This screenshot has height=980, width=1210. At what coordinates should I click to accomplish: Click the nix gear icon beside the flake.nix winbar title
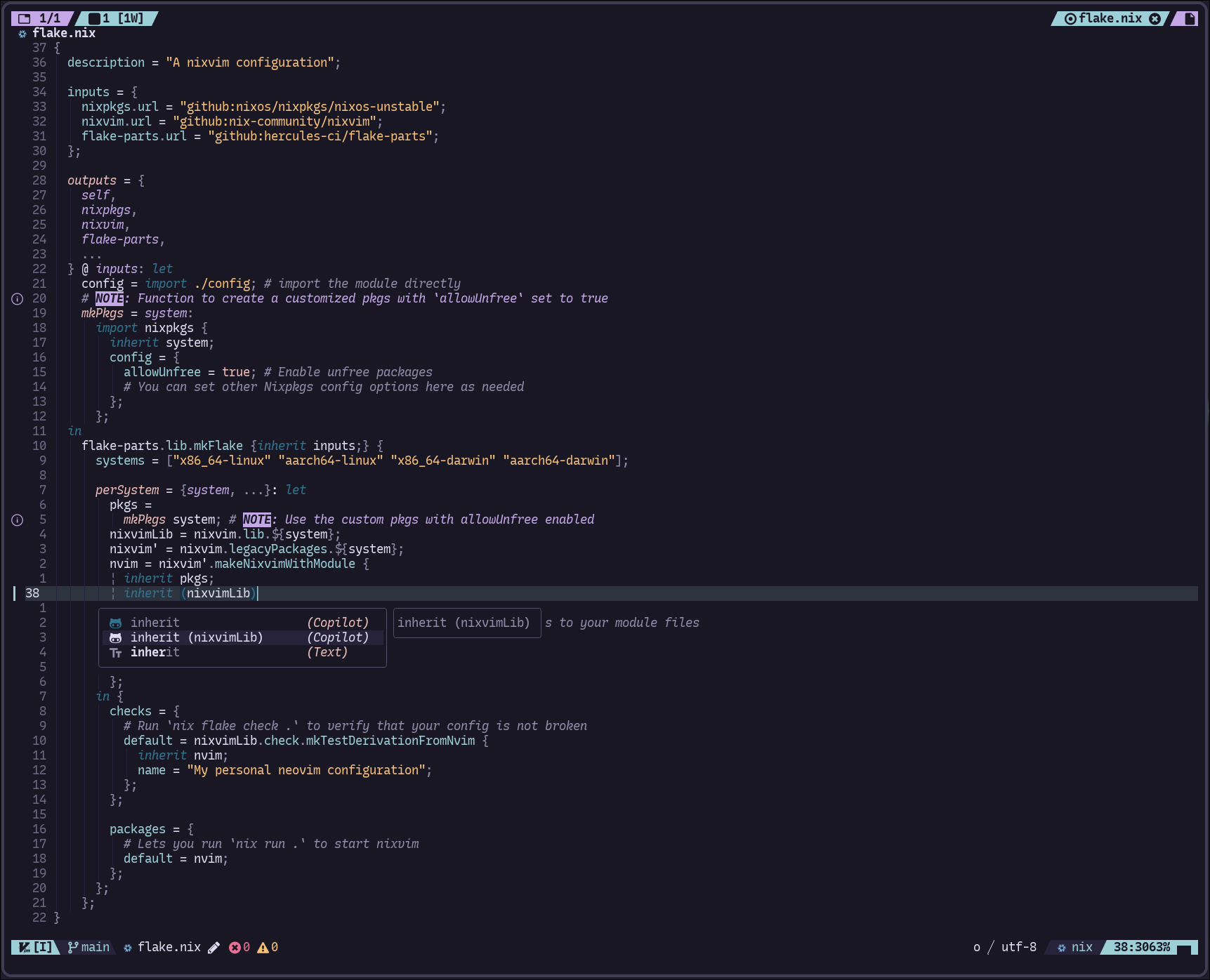point(22,34)
